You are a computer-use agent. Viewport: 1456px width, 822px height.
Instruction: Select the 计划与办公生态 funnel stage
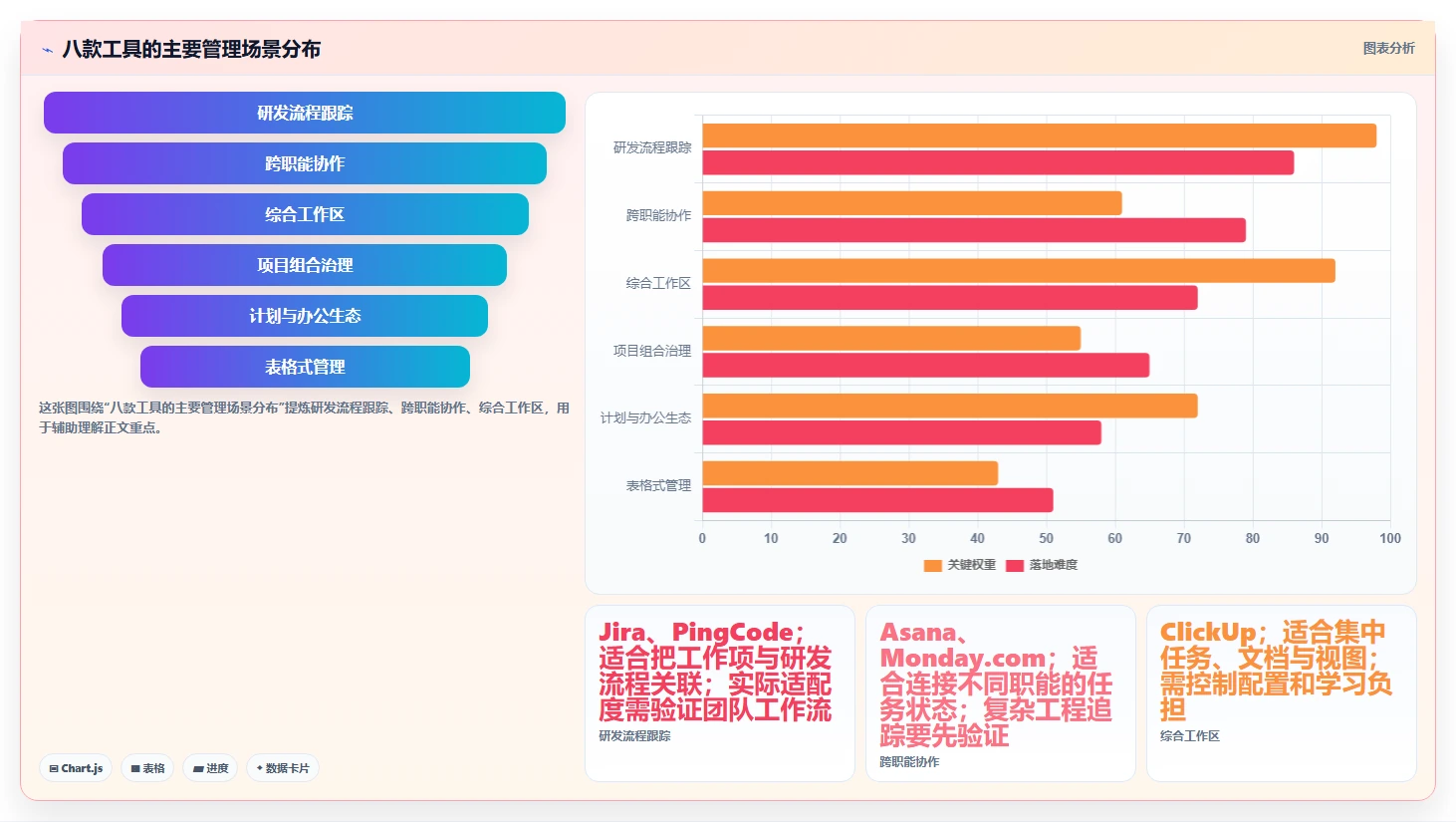point(305,316)
